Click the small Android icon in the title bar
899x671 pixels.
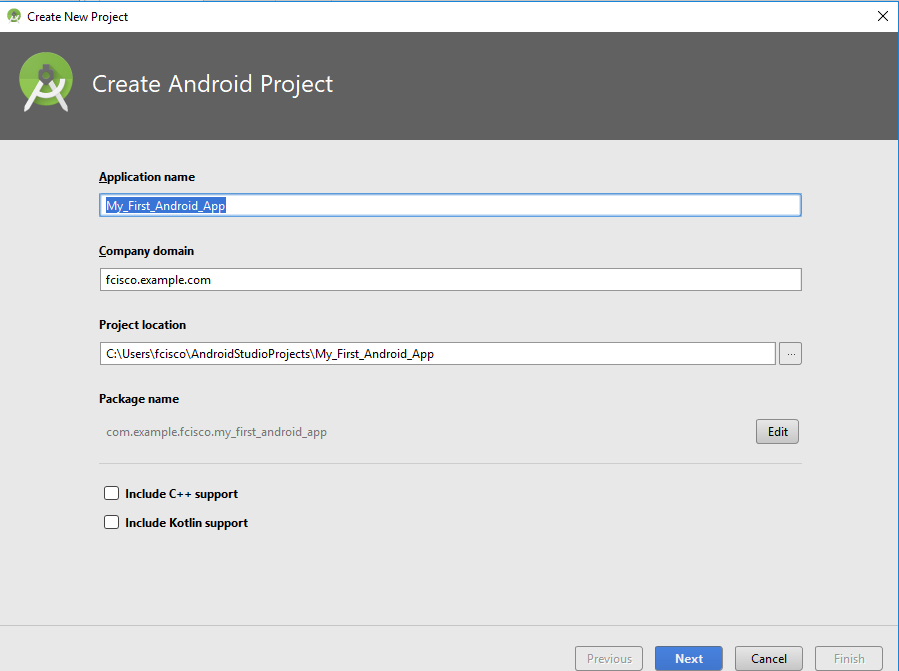pos(14,16)
